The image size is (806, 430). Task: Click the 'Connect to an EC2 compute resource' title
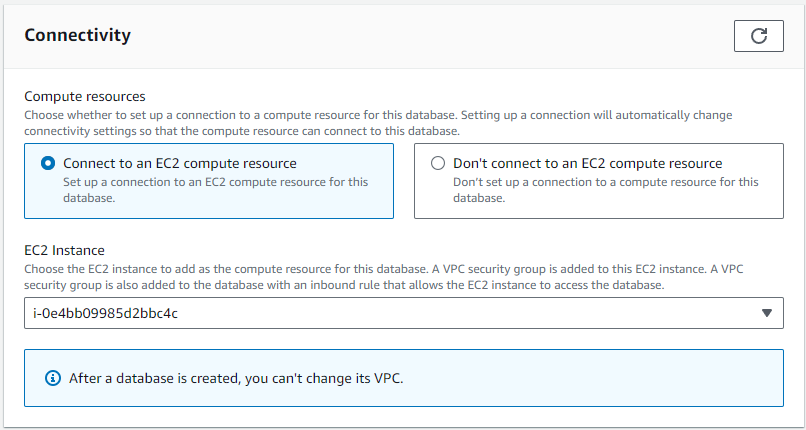point(180,163)
